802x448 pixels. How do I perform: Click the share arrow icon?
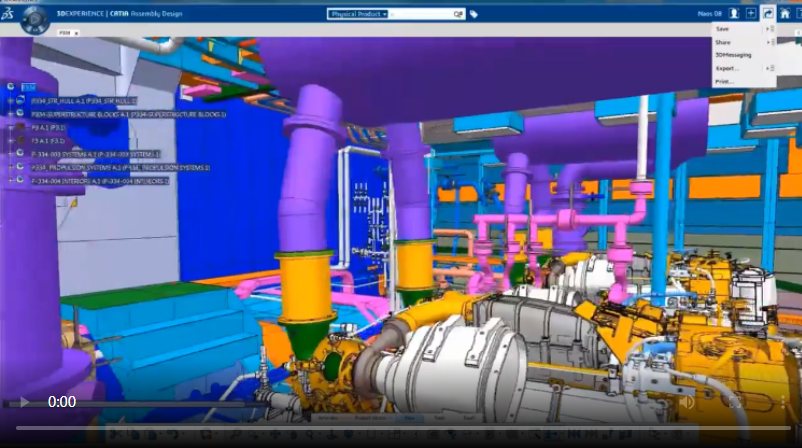pos(767,14)
